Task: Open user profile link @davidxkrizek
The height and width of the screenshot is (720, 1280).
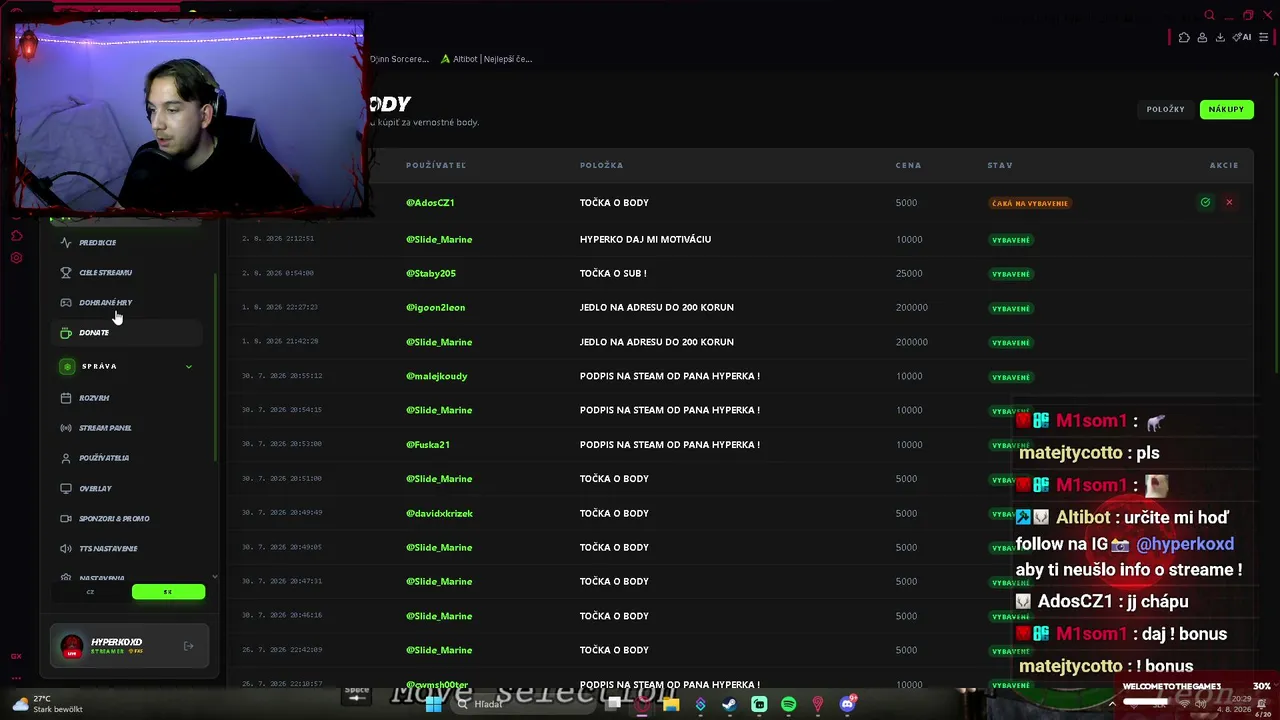Action: [439, 514]
